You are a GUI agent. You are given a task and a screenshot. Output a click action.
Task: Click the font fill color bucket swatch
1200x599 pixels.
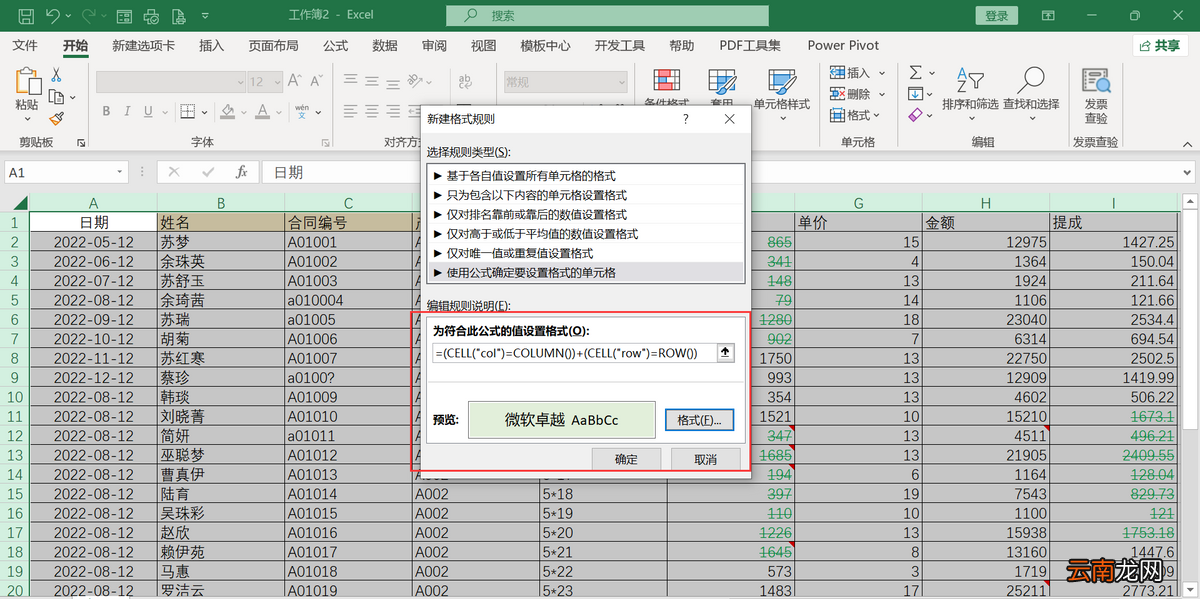pos(226,111)
